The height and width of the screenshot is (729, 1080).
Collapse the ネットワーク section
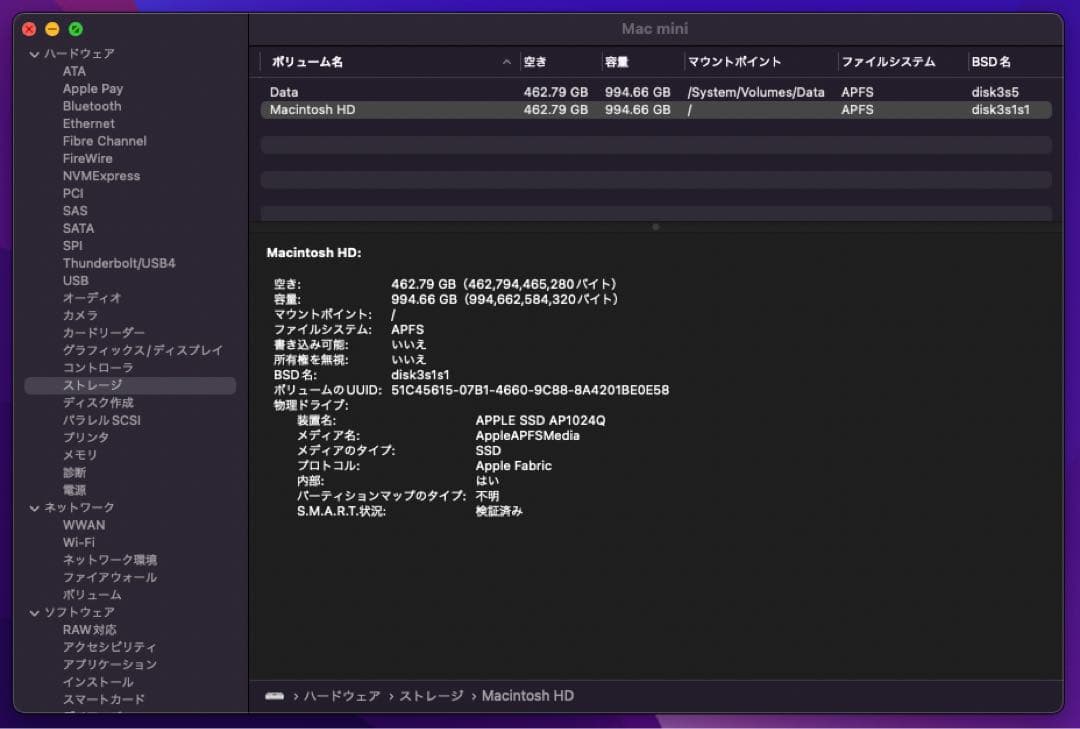click(35, 508)
